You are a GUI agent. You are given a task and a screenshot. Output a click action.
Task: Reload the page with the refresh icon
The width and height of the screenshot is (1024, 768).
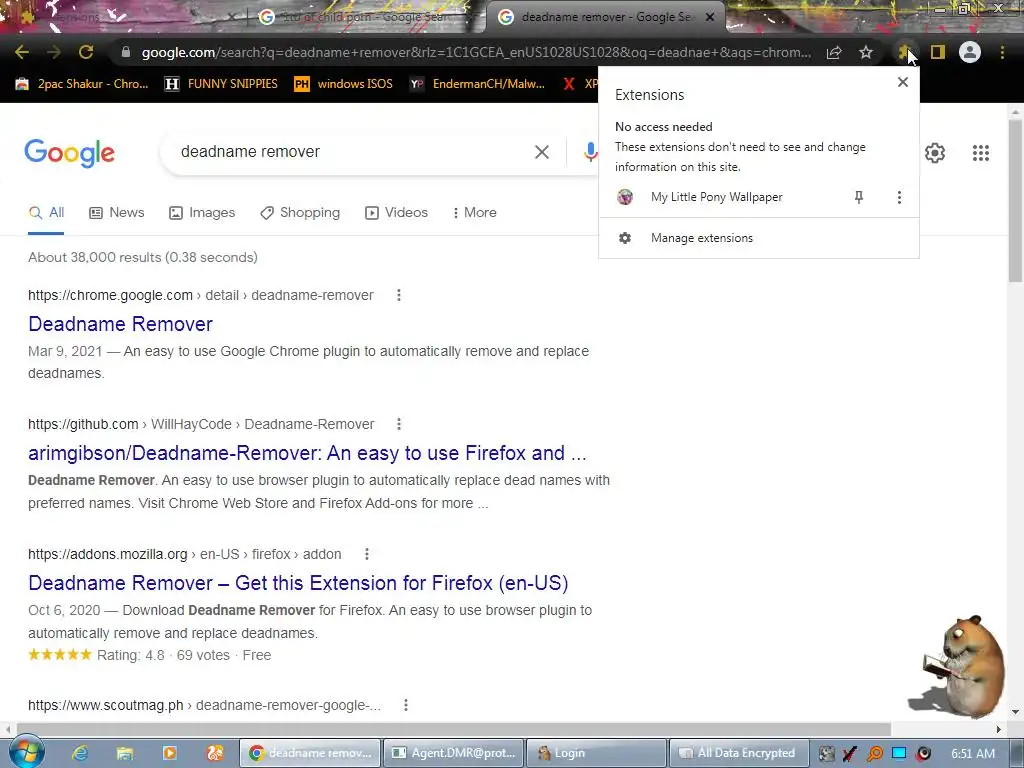[86, 52]
